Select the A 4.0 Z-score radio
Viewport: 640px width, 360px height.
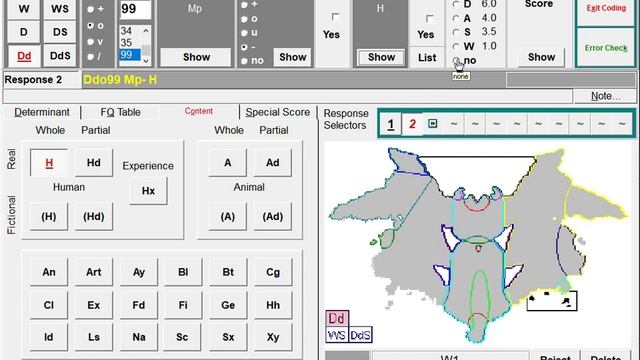(456, 18)
